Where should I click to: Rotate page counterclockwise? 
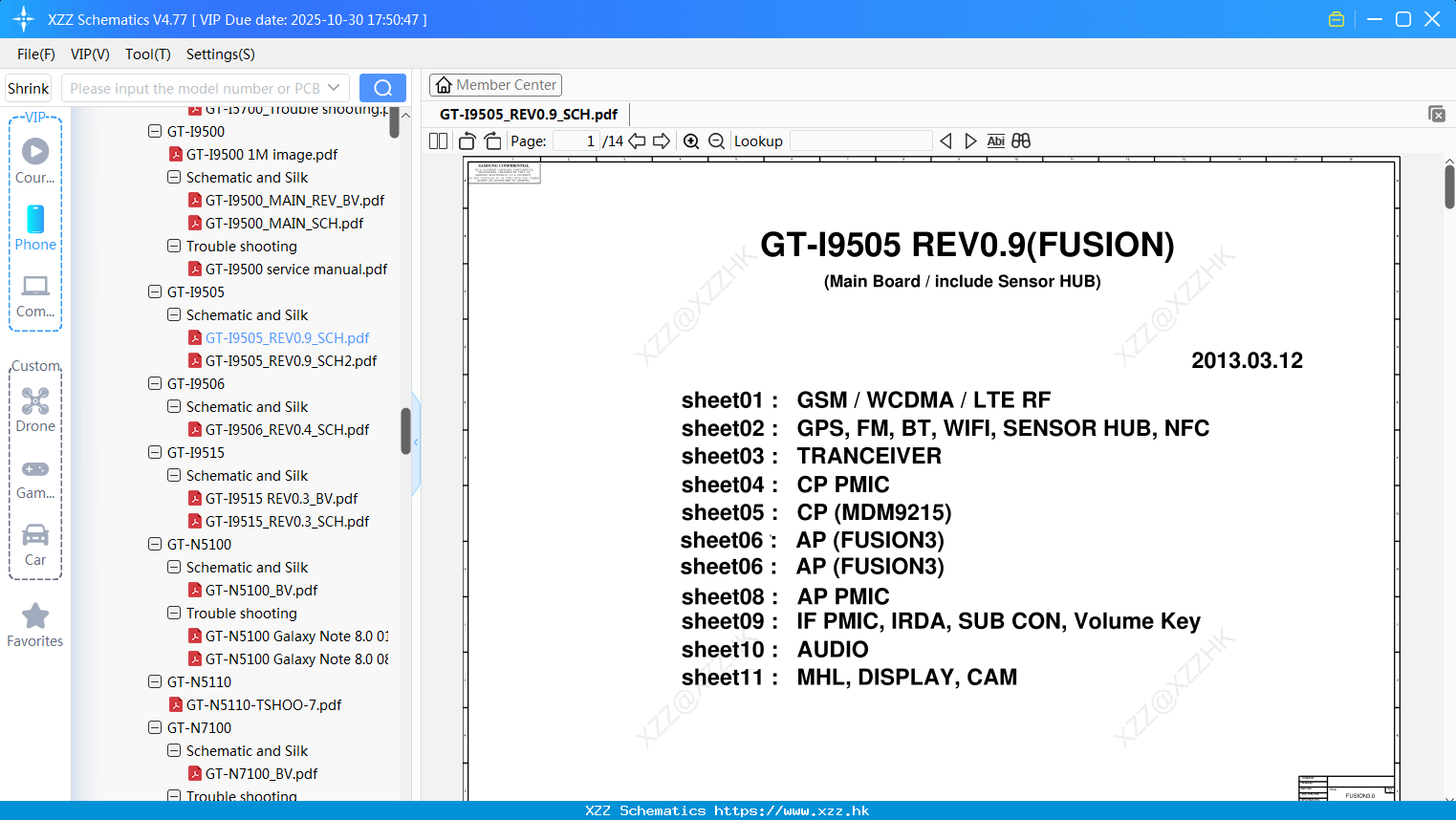point(467,140)
